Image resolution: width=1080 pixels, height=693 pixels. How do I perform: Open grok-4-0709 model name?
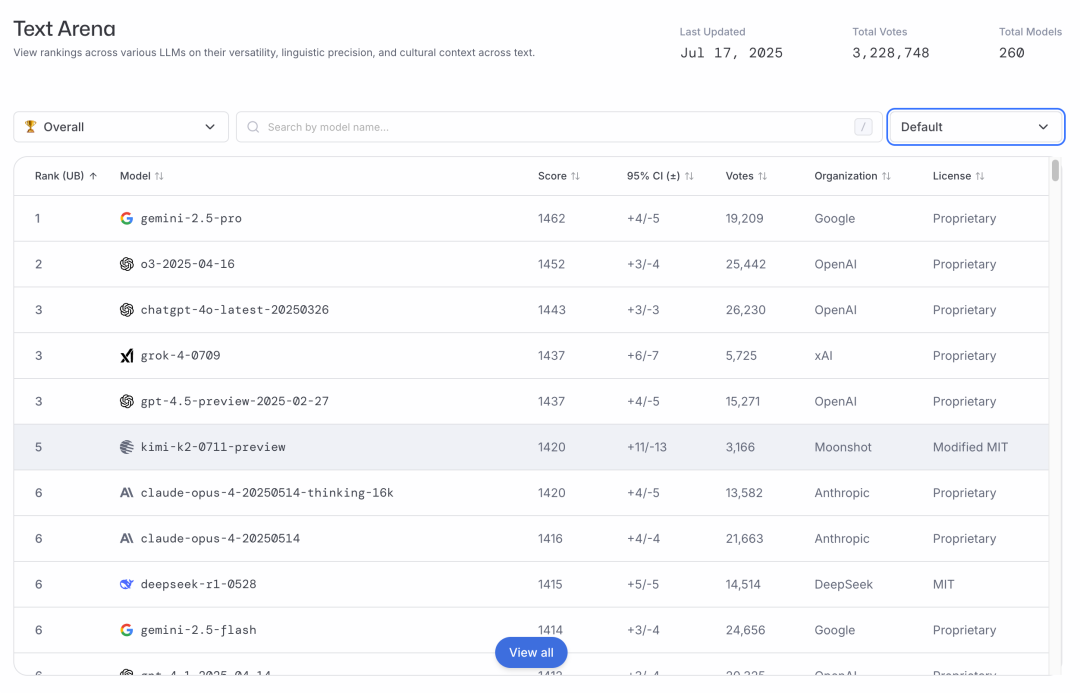(x=180, y=355)
